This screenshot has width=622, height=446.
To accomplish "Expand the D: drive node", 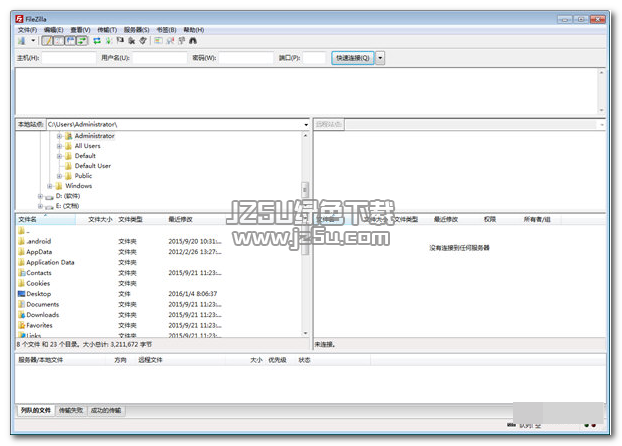I will click(40, 196).
